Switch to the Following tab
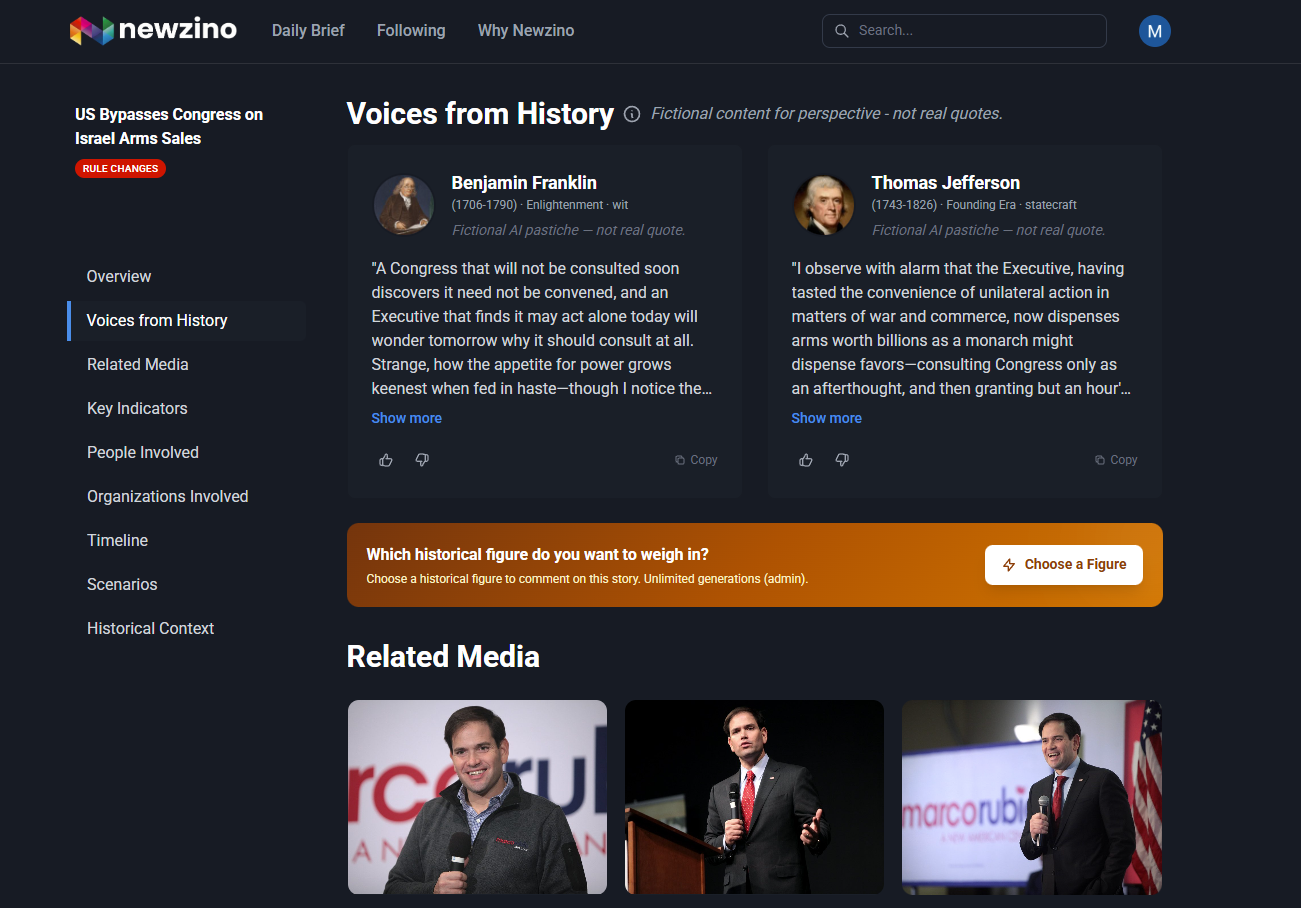Screen dimensions: 1301x908 click(411, 30)
